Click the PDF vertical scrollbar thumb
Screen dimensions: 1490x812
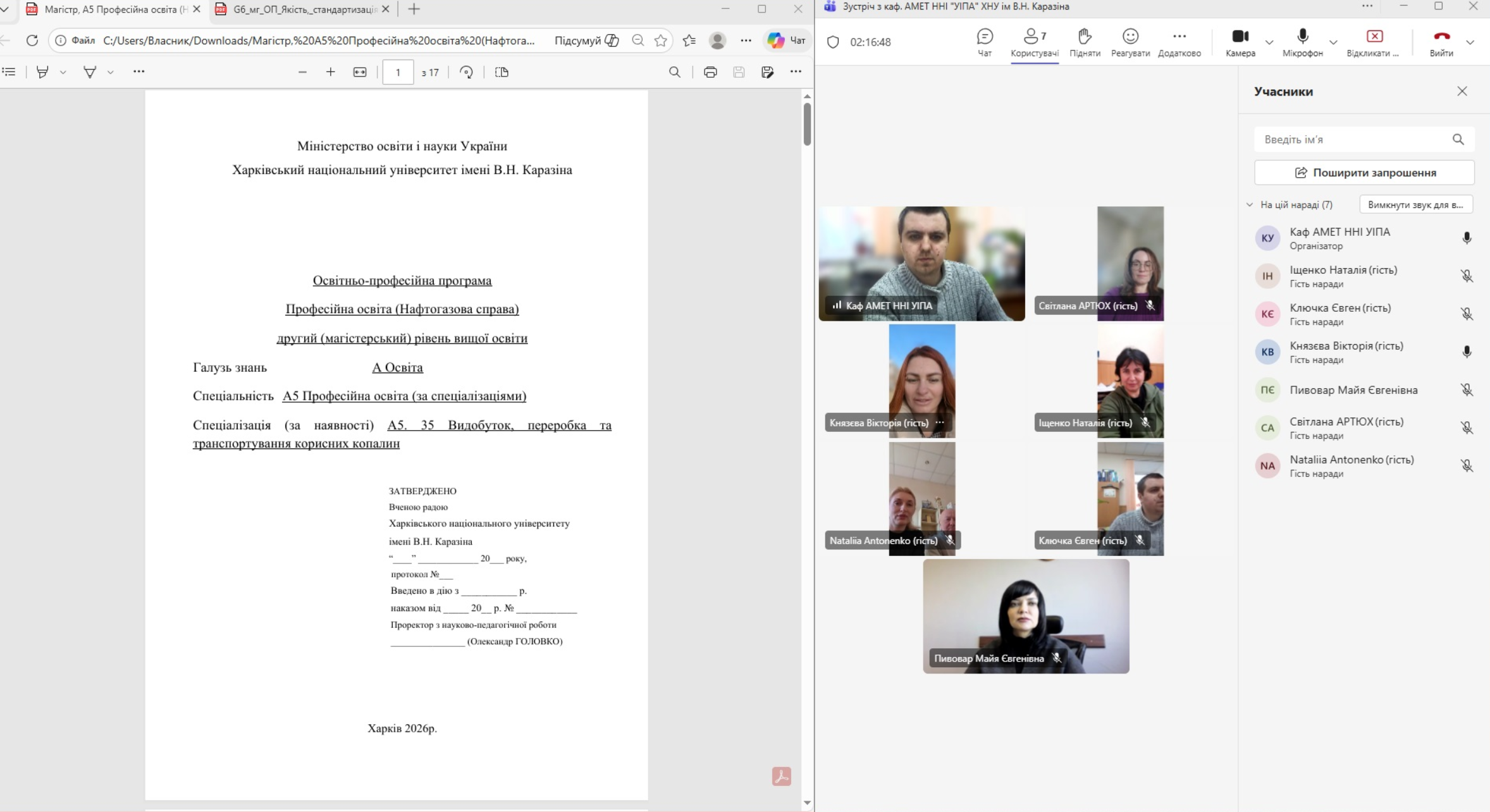pyautogui.click(x=807, y=123)
